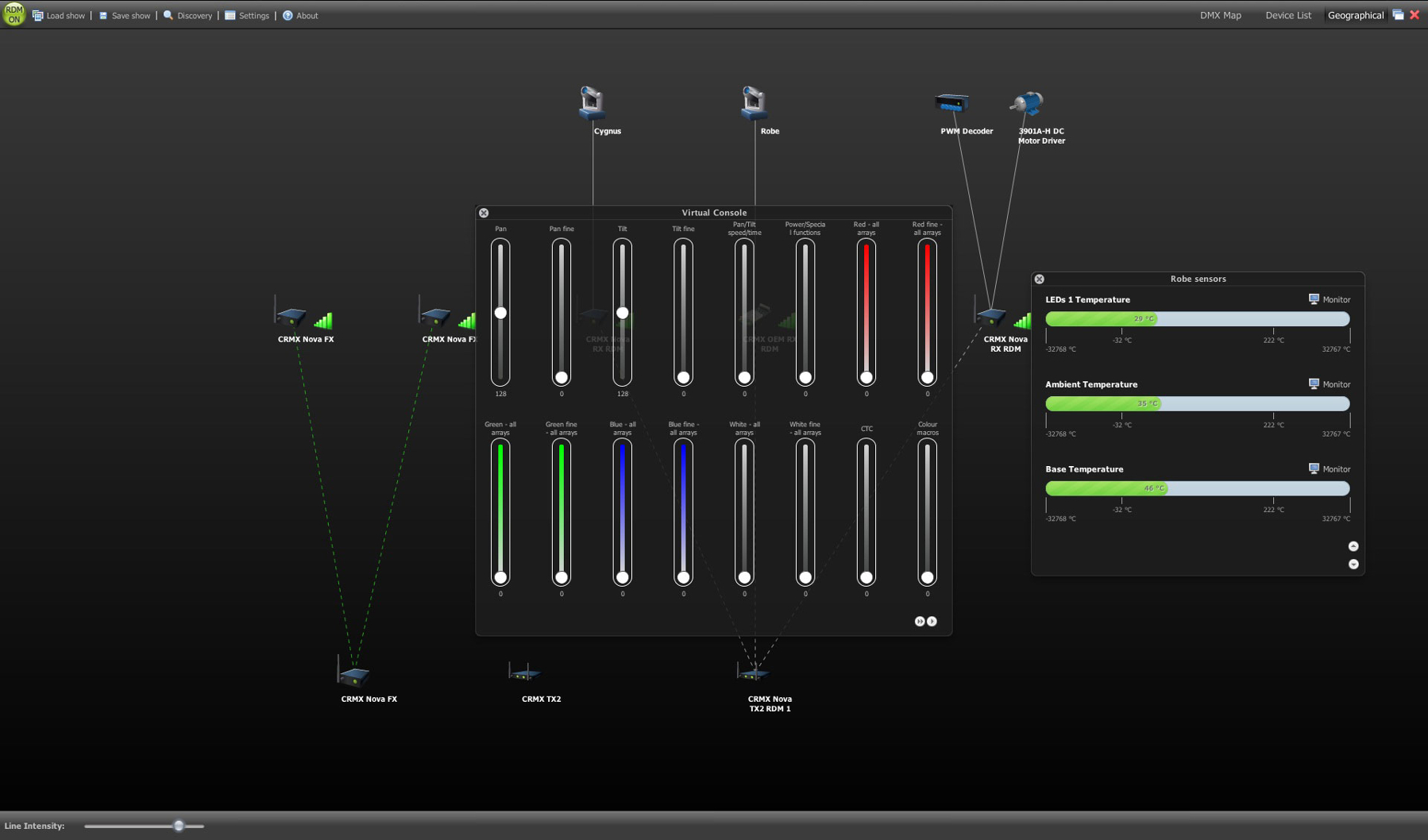Click the 'PWM Decoder' device label

[x=967, y=131]
